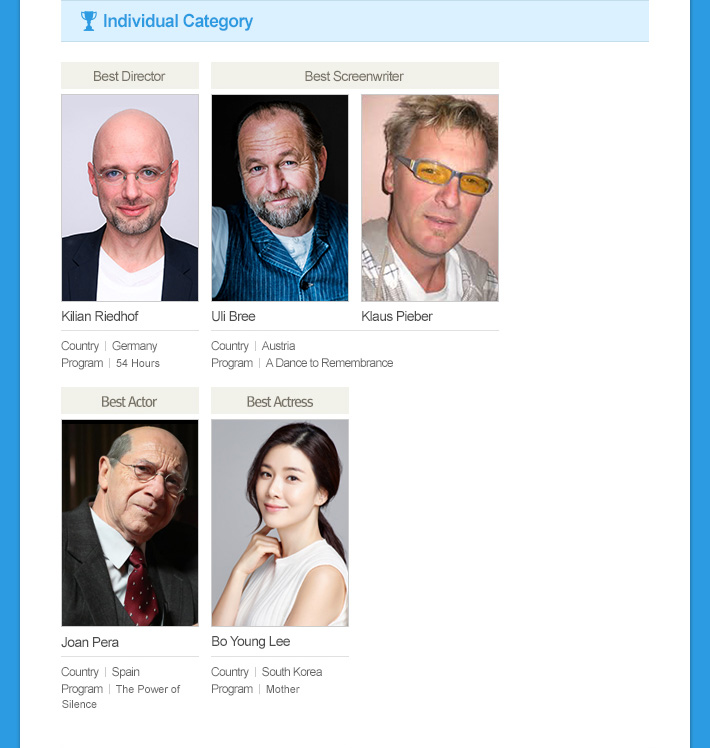710x748 pixels.
Task: Click the program The Power of Silence
Action: 121,696
